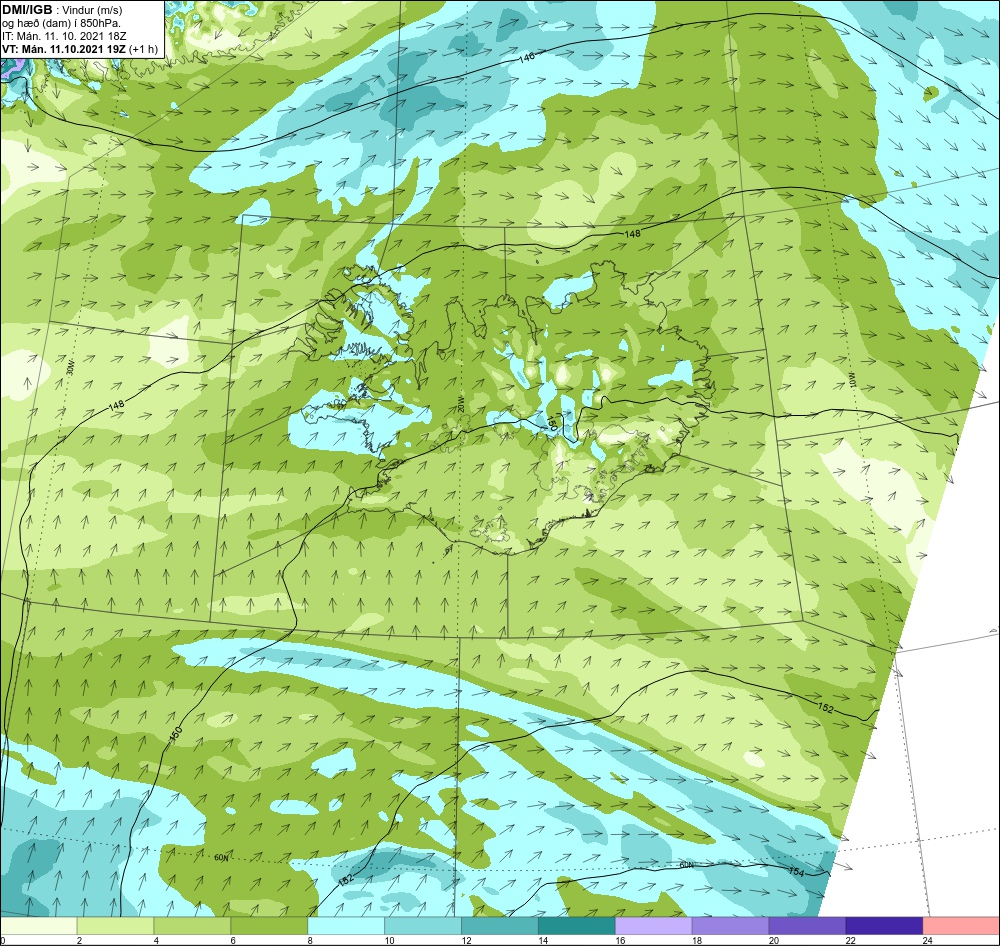Select the 10–12 m/s teal legend swatch

pos(423,925)
